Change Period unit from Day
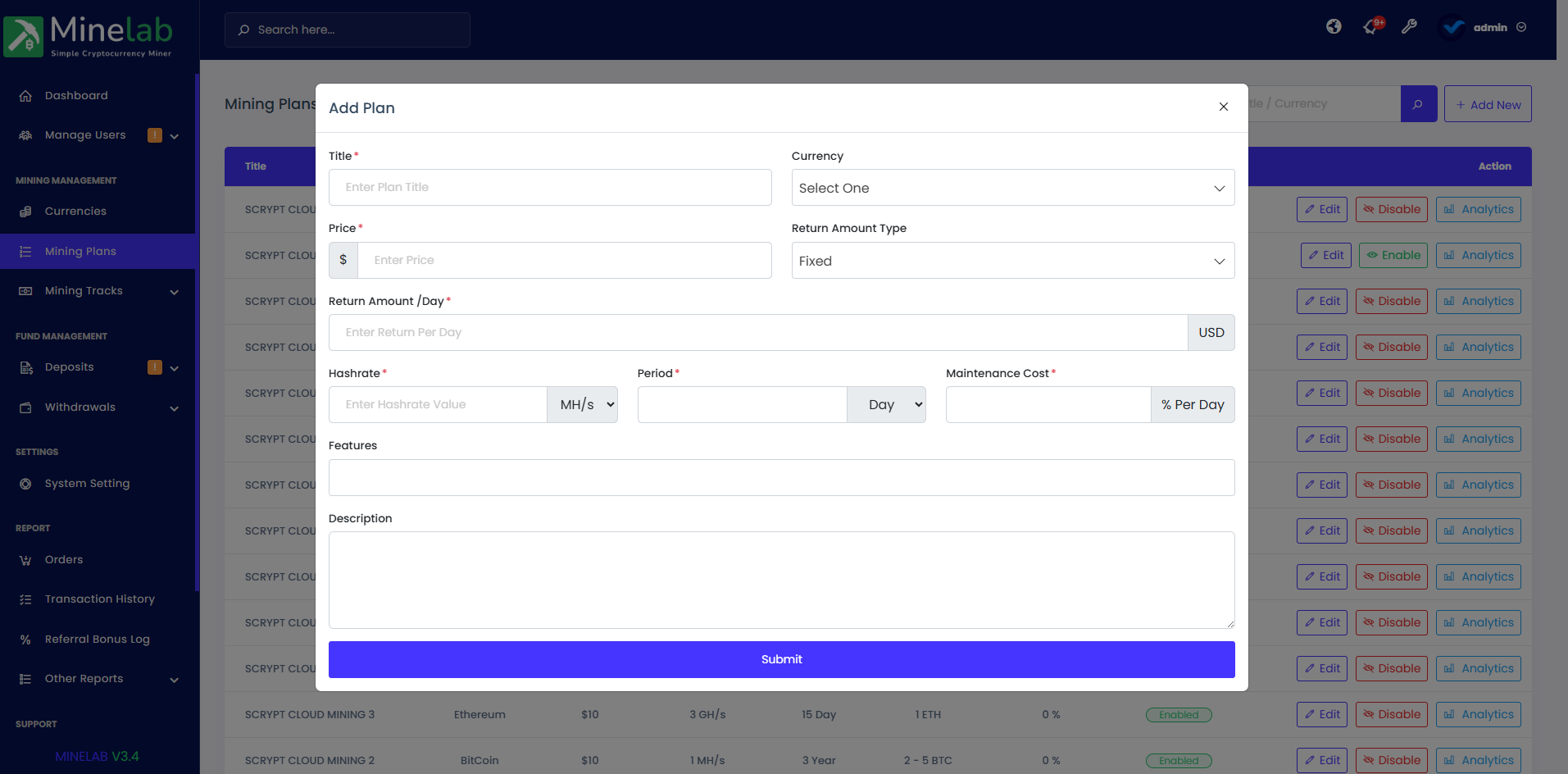Viewport: 1568px width, 774px height. click(x=886, y=404)
